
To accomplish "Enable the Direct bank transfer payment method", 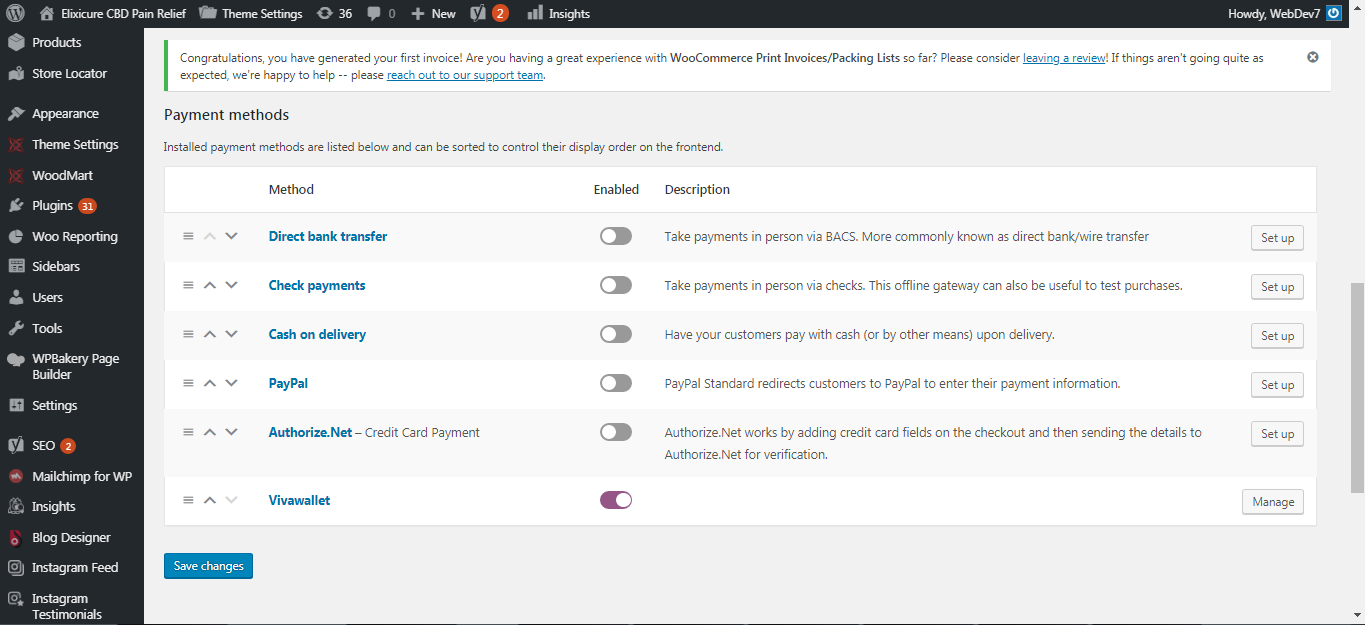I will coord(615,236).
